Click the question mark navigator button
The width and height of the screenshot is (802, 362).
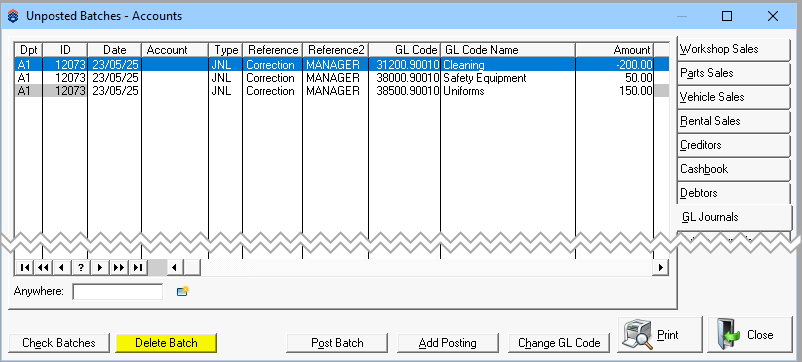tap(81, 267)
